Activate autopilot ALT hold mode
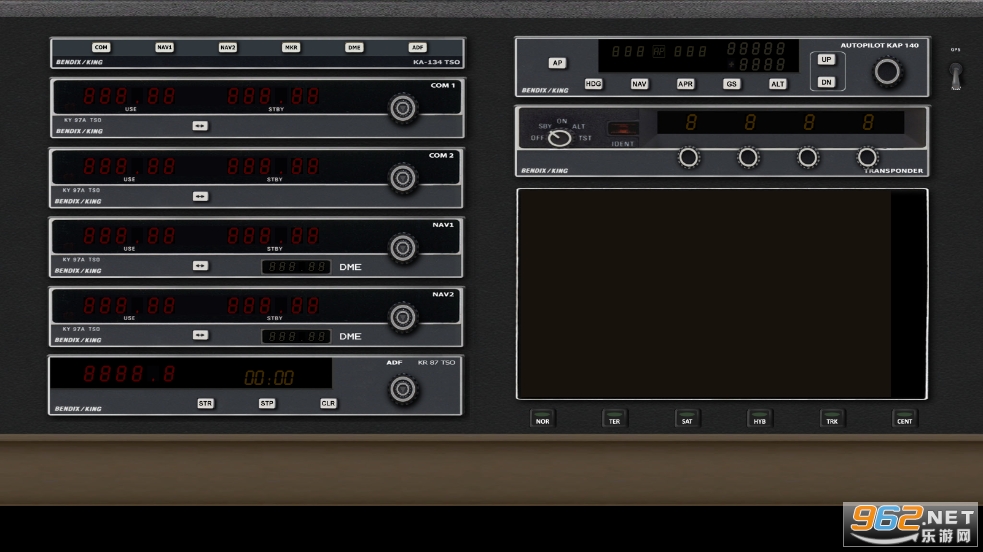983x552 pixels. click(777, 84)
